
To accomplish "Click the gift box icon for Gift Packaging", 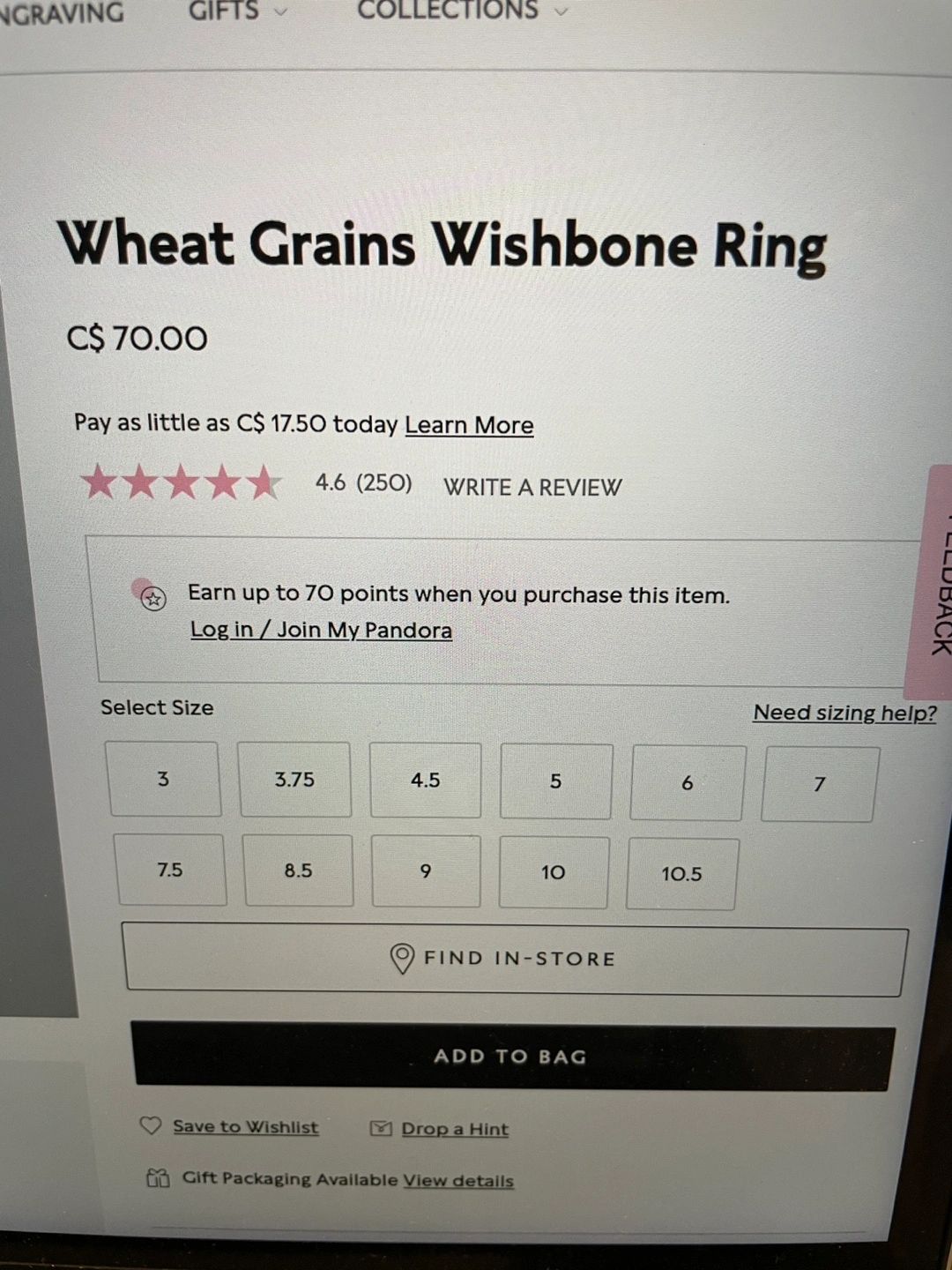I will click(x=158, y=1177).
